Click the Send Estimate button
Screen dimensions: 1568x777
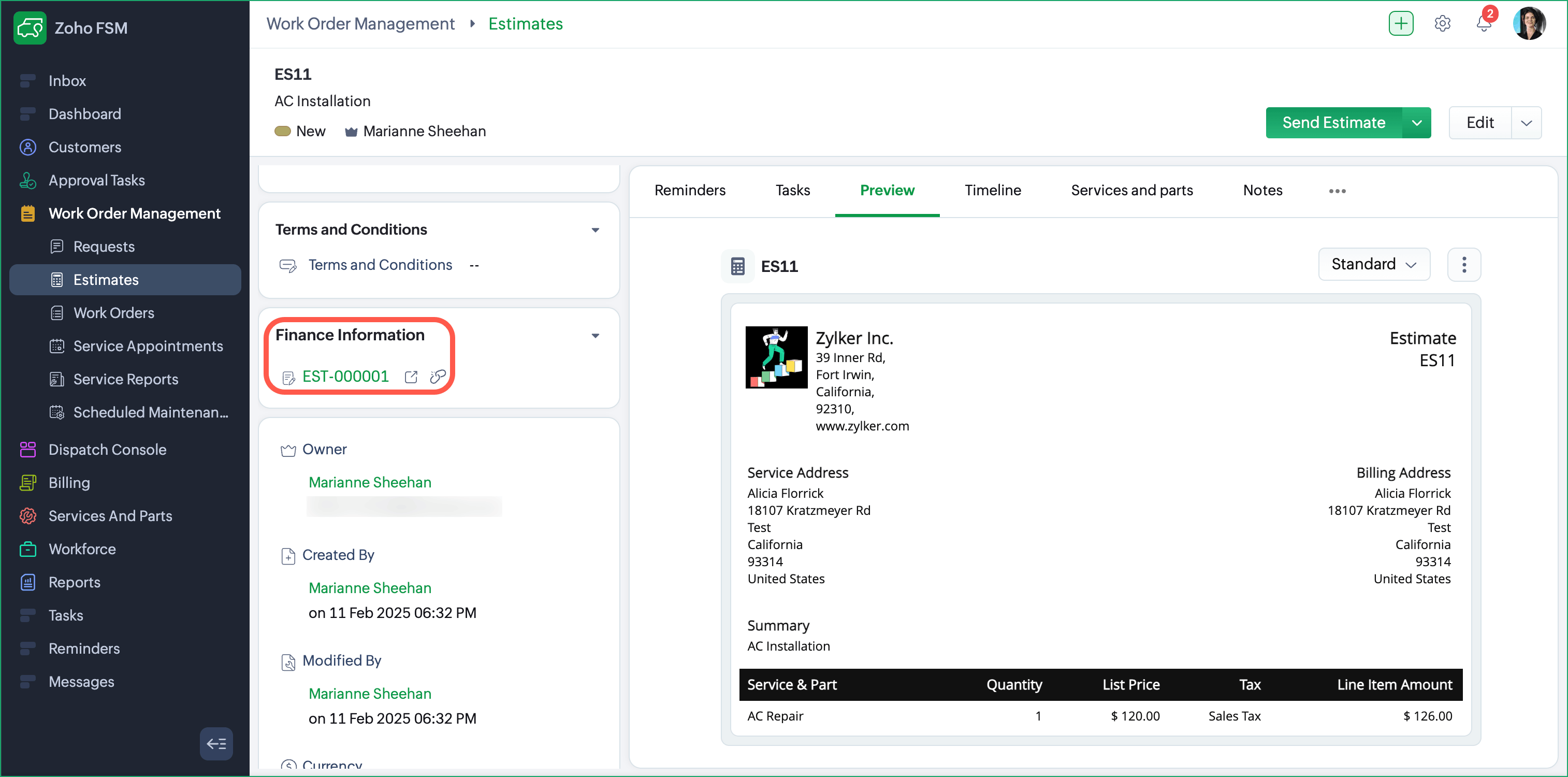1333,122
